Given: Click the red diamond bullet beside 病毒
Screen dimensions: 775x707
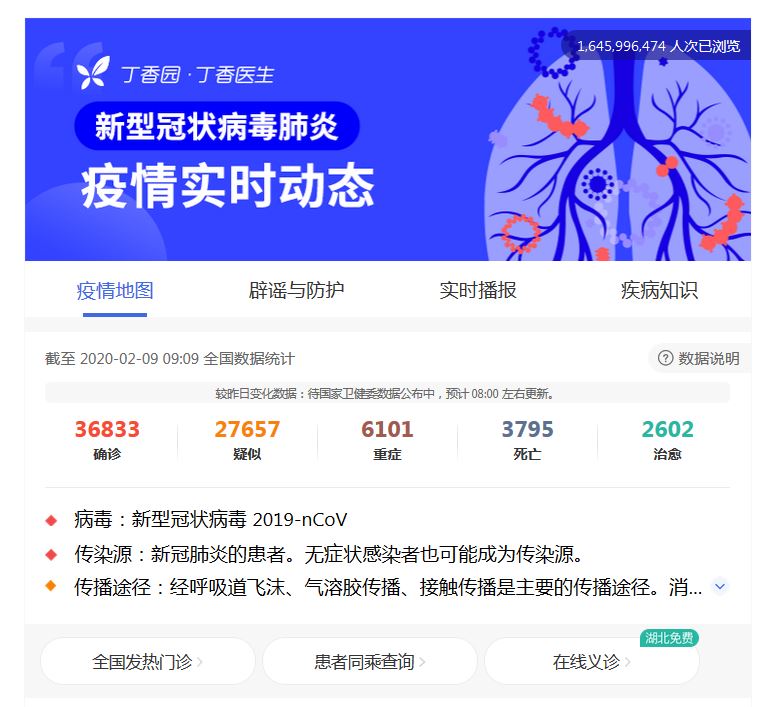Looking at the screenshot, I should click(x=51, y=521).
